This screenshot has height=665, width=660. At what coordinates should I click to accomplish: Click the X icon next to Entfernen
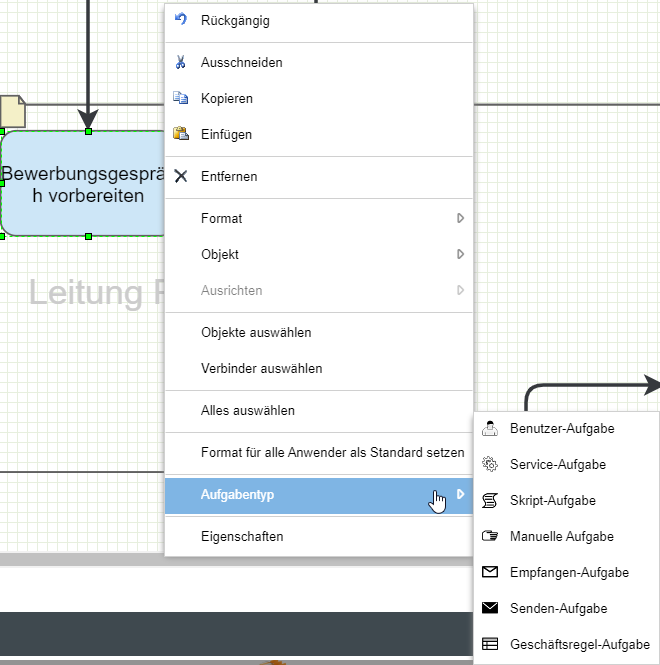point(181,176)
